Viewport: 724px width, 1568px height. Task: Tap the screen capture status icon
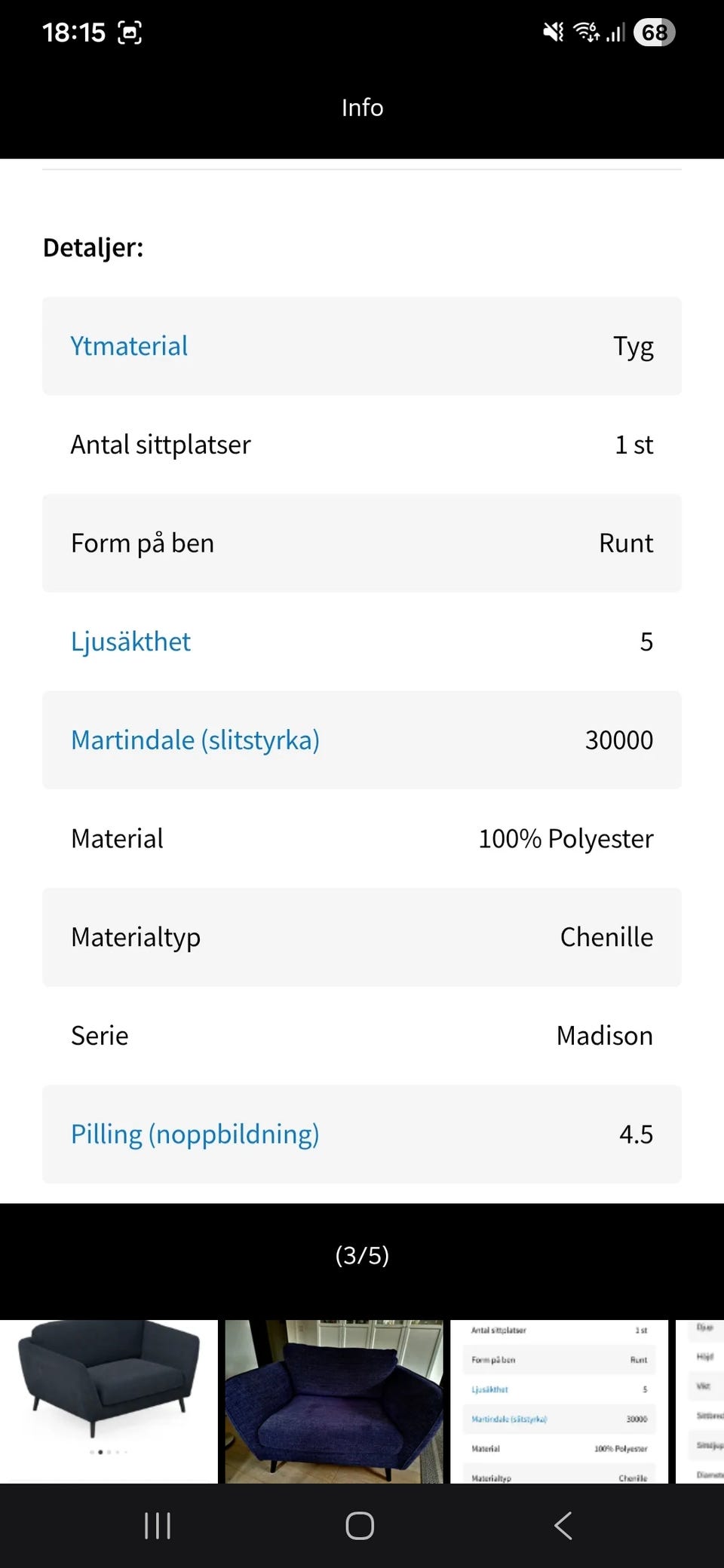tap(130, 32)
